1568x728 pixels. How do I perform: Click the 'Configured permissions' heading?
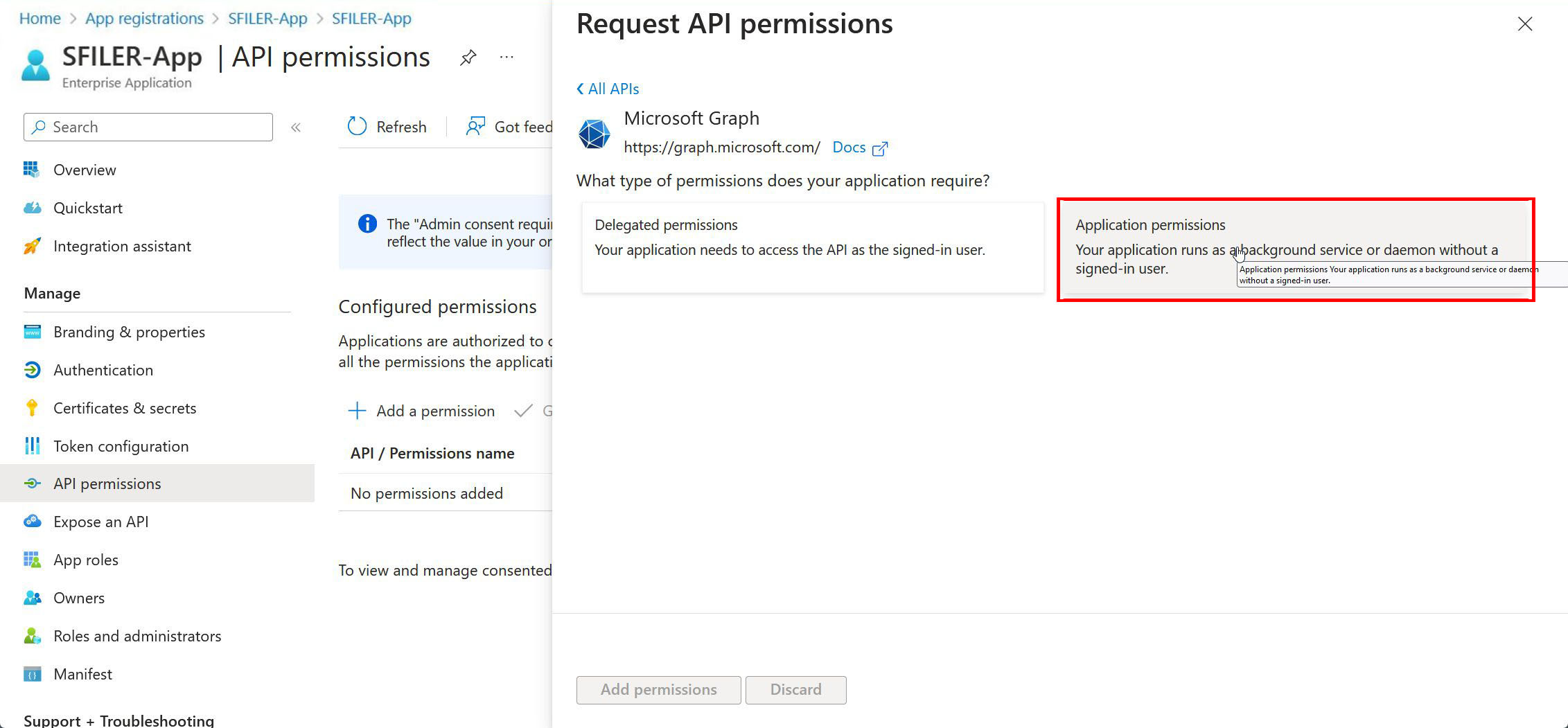coord(437,306)
